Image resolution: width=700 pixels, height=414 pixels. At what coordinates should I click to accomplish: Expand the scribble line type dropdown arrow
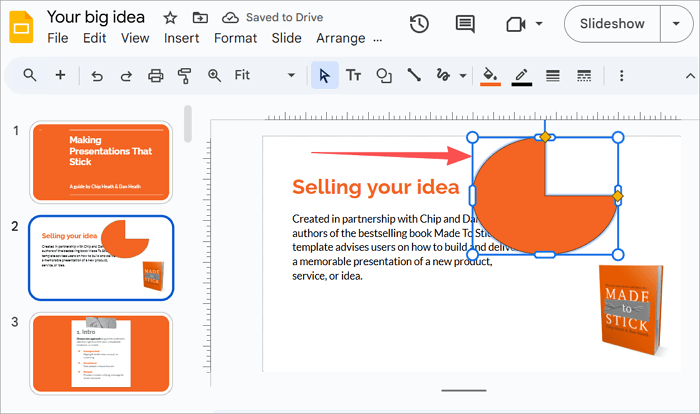tap(463, 75)
